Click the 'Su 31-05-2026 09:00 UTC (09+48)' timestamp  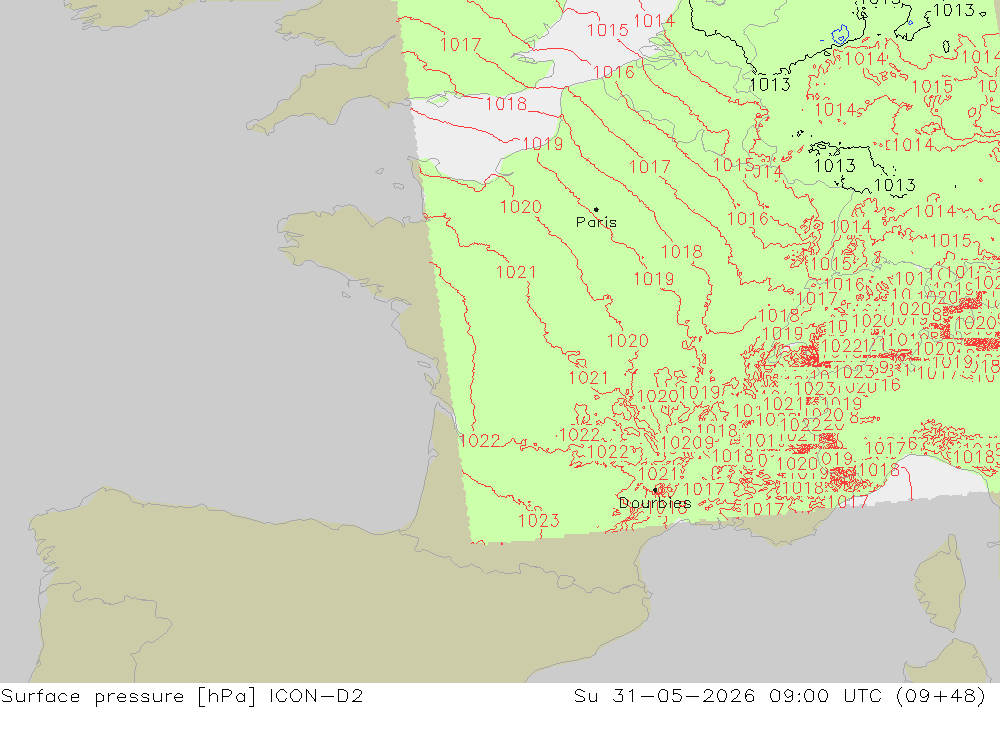(779, 696)
